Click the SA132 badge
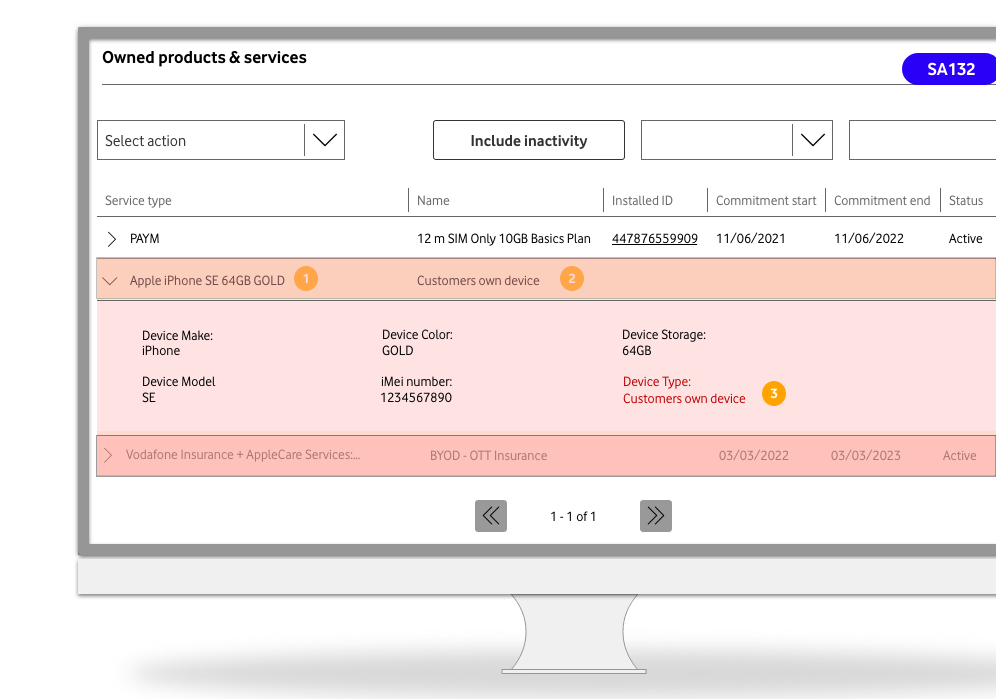Viewport: 998px width, 699px height. coord(949,70)
